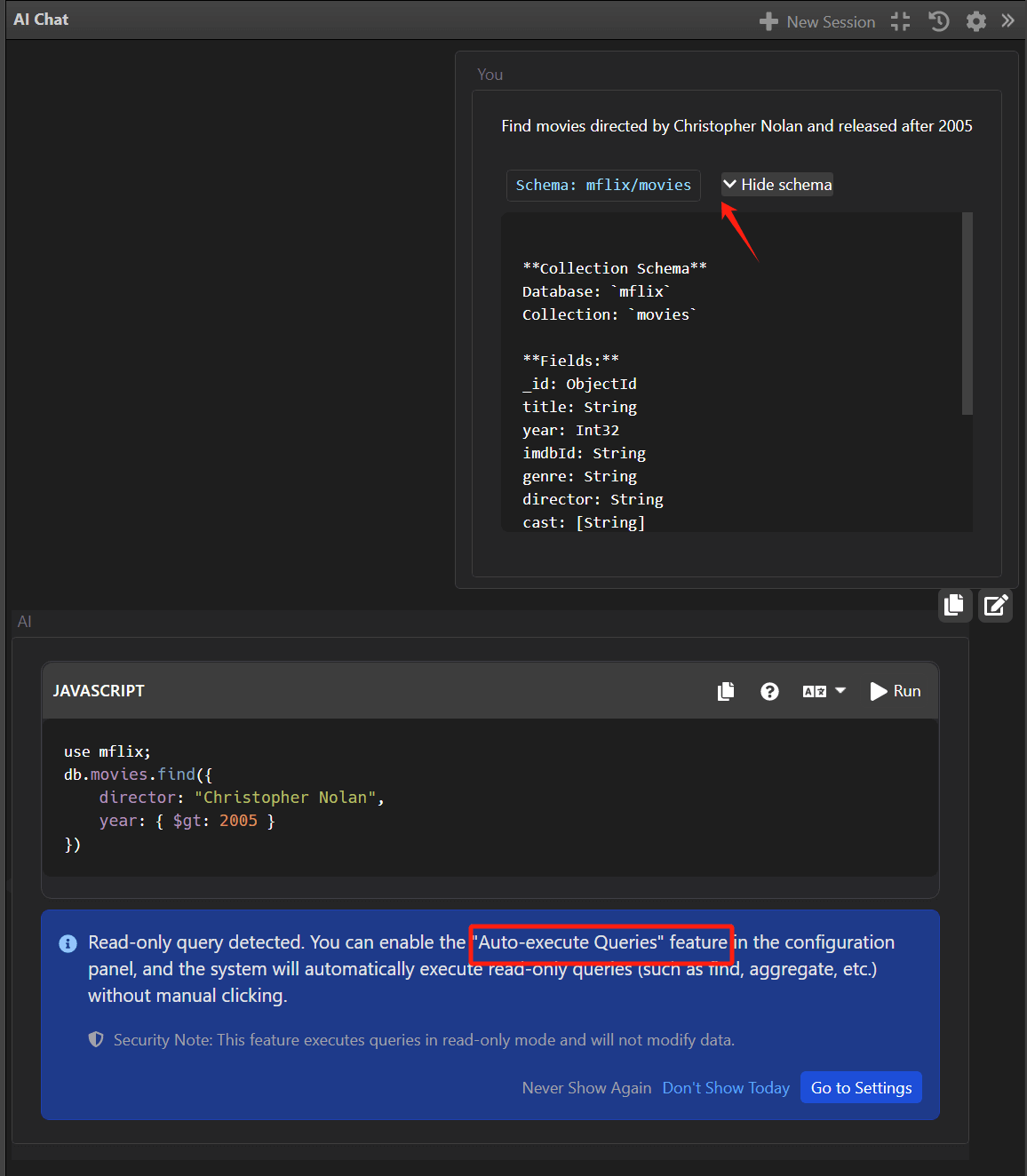Click the 'director: String' schema field
The image size is (1027, 1176).
point(593,499)
